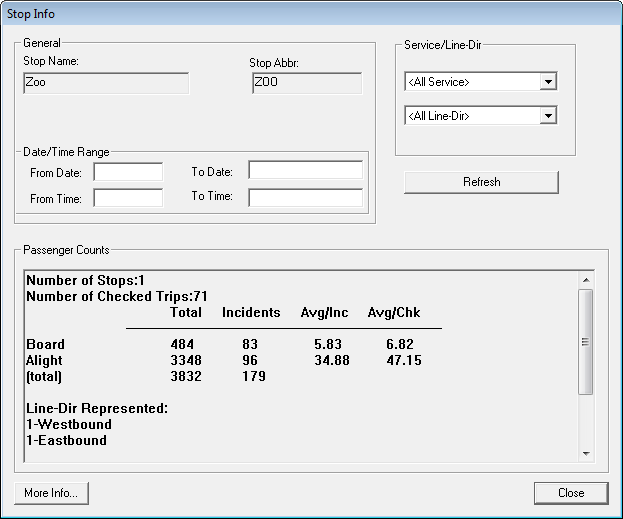
Task: Select the Alight total value 3348
Action: [x=186, y=360]
